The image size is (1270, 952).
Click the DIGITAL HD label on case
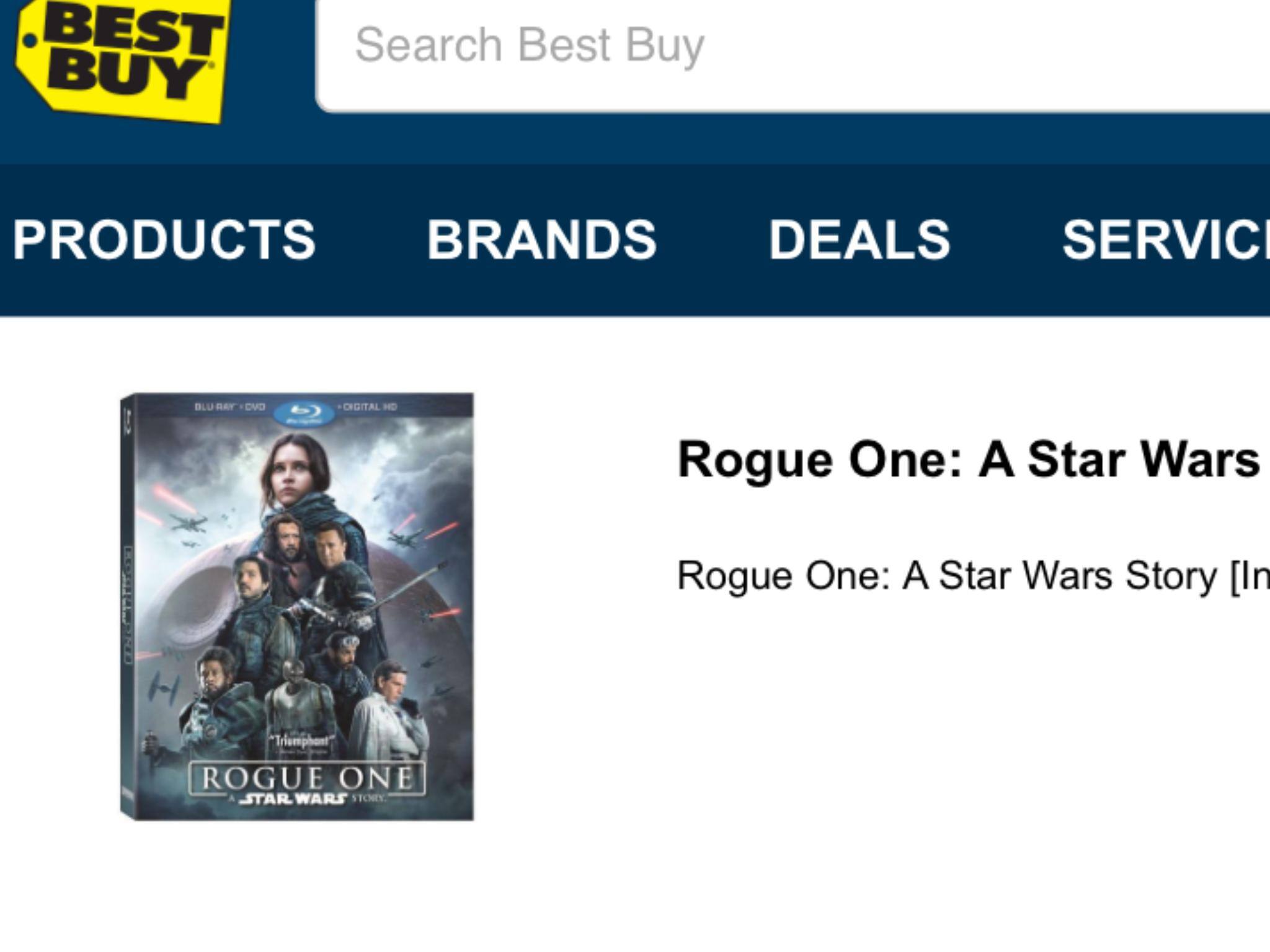(x=370, y=407)
